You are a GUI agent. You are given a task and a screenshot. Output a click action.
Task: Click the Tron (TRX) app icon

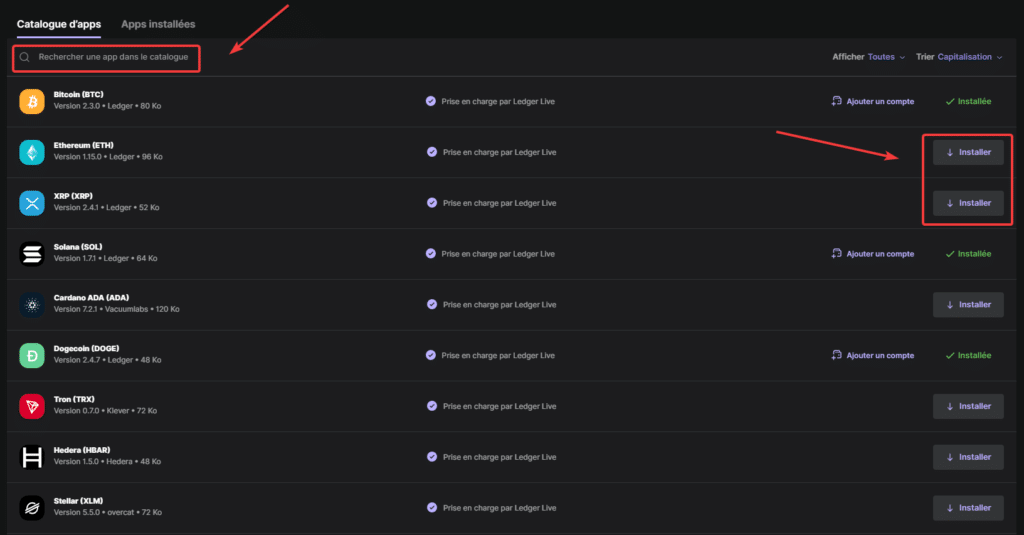point(32,406)
